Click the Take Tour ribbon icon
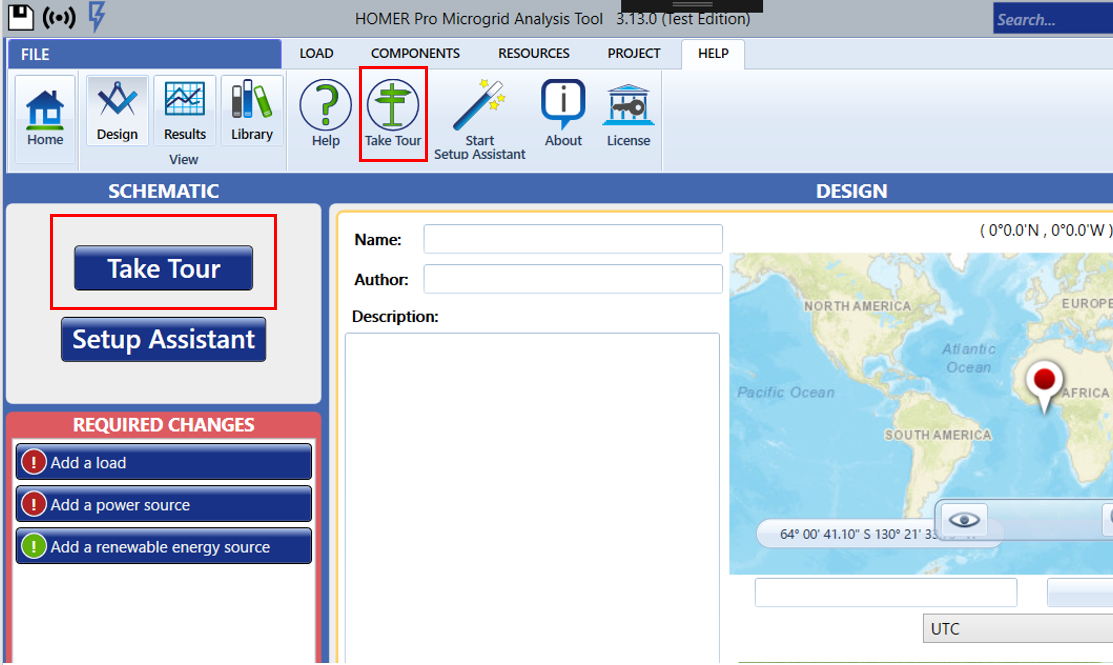 pos(393,114)
